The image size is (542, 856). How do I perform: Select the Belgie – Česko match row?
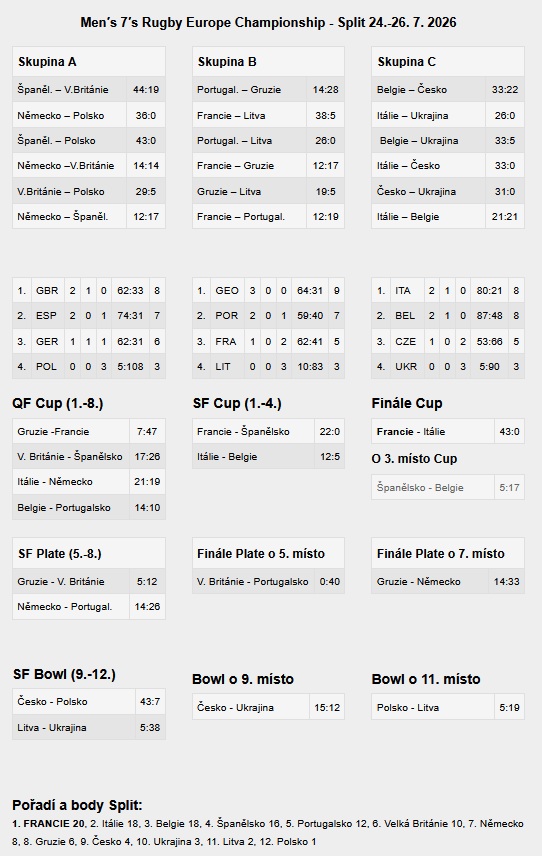(x=448, y=90)
